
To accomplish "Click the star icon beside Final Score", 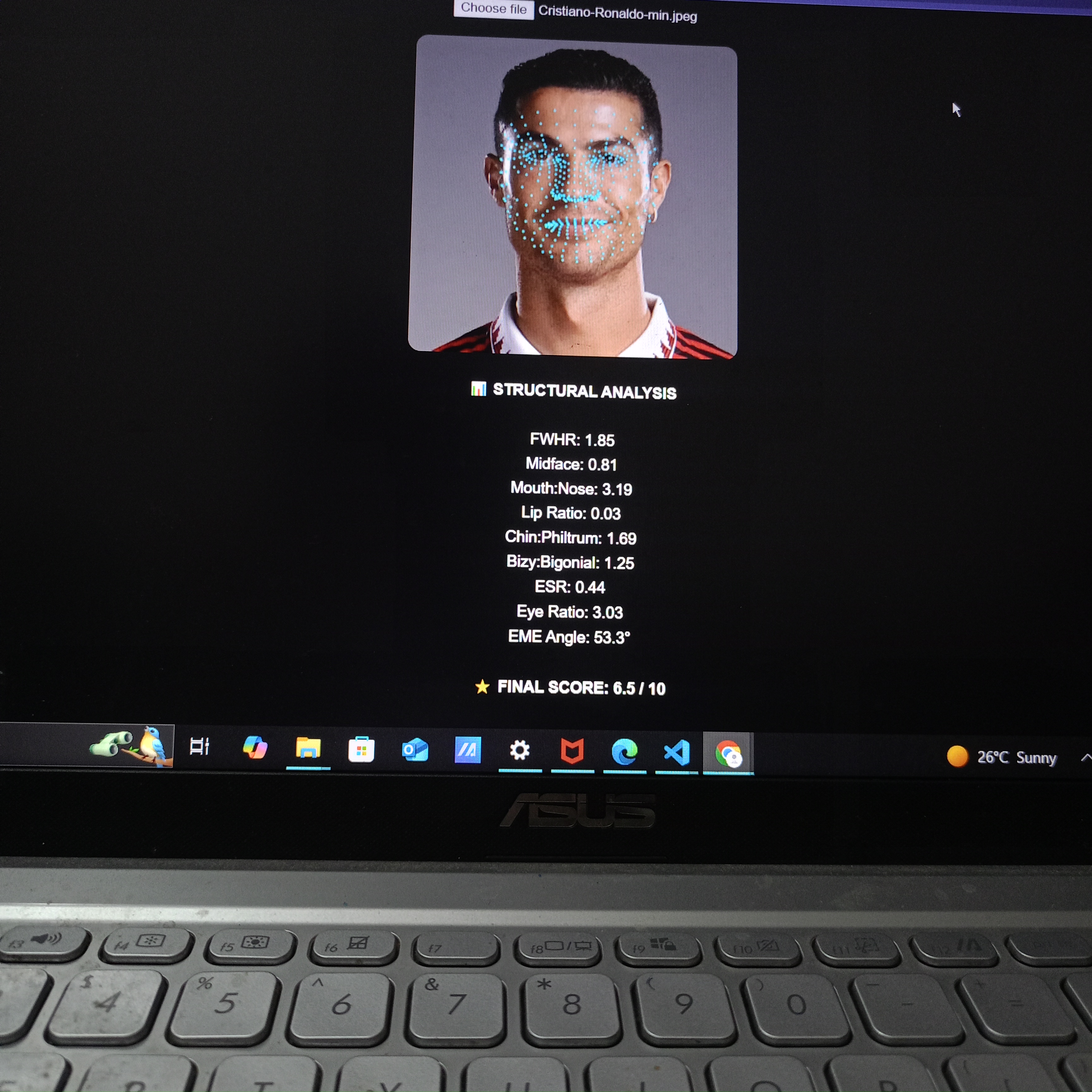I will click(x=482, y=687).
